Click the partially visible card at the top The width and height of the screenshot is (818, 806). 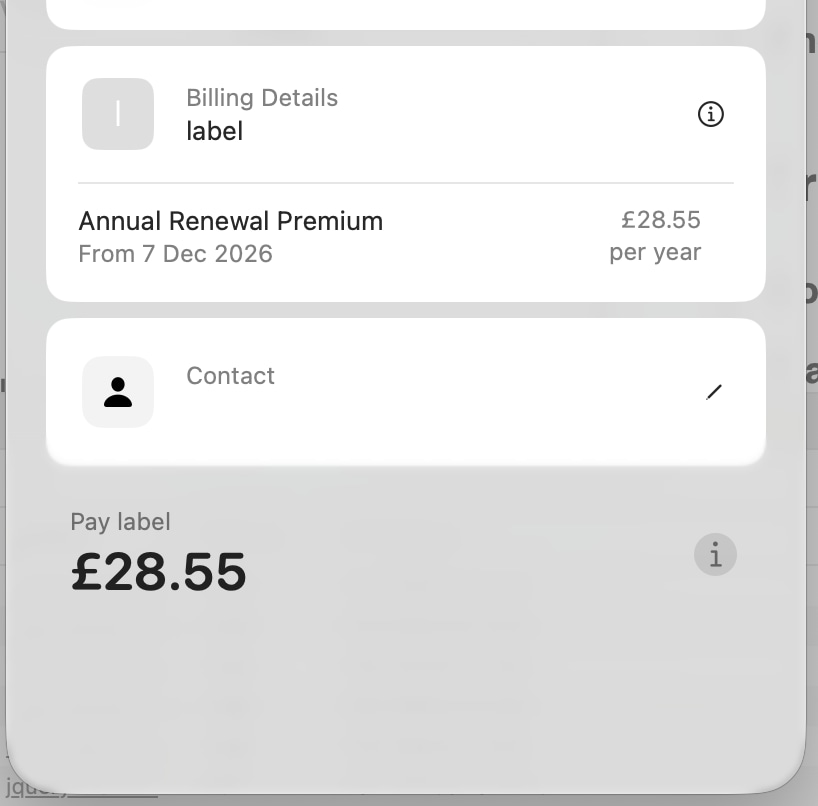tap(406, 13)
